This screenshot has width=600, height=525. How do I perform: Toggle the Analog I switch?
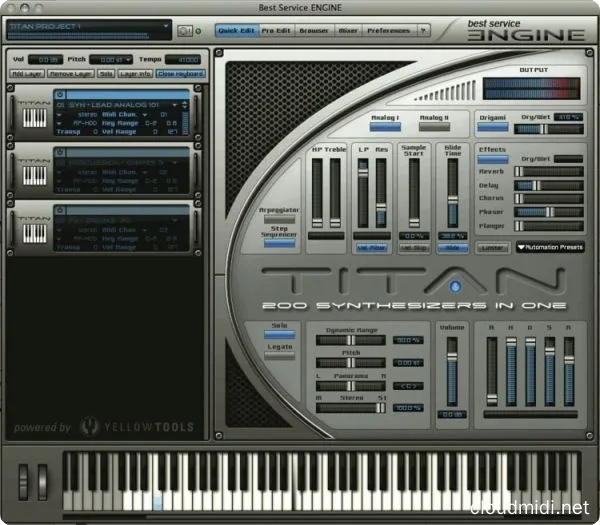[385, 126]
